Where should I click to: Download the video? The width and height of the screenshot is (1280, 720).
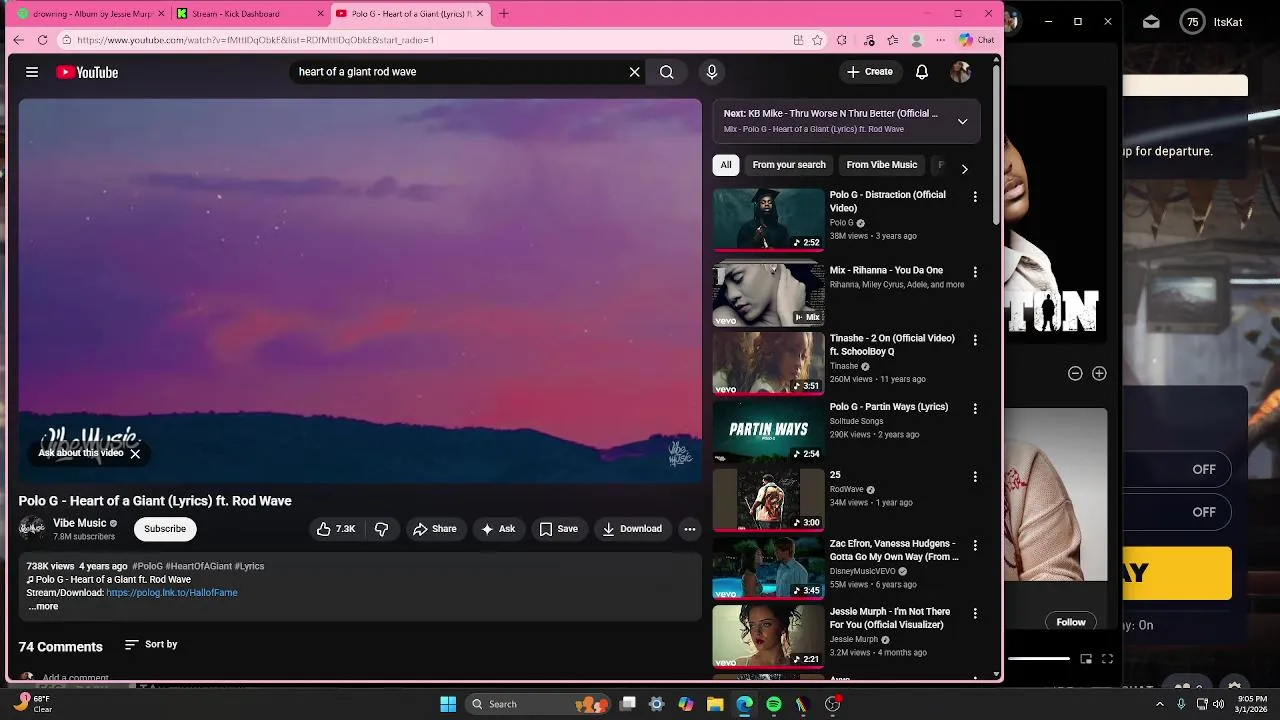click(632, 529)
